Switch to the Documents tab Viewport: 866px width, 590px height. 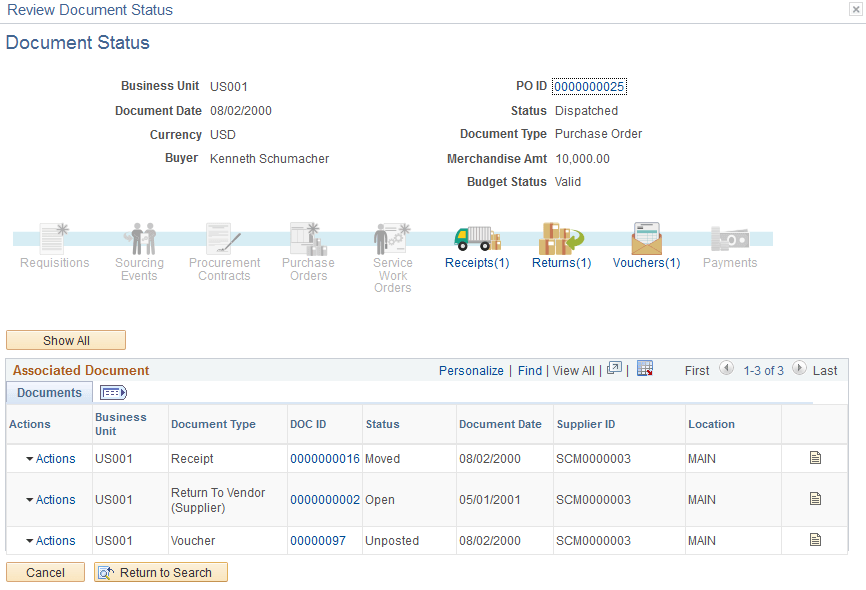[48, 392]
